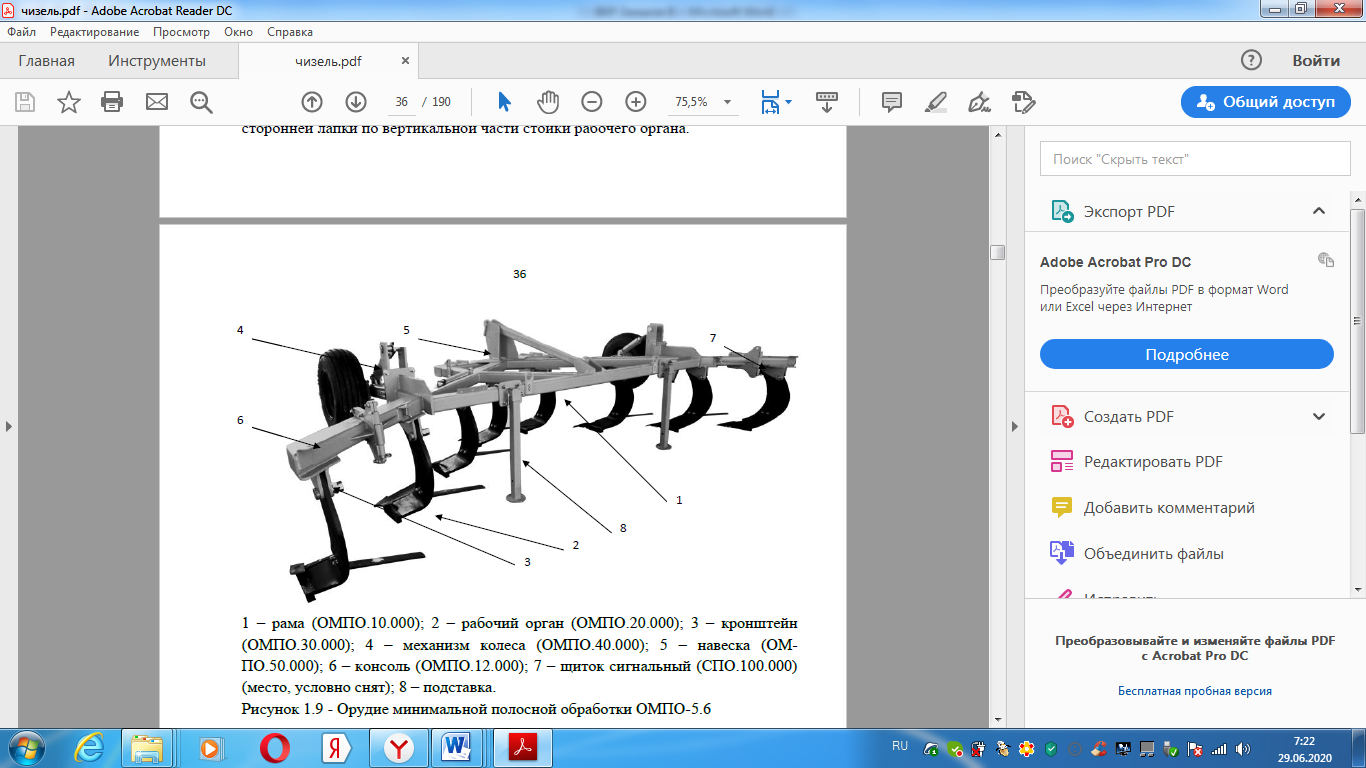Open fit page options dropdown arrow

click(x=789, y=102)
